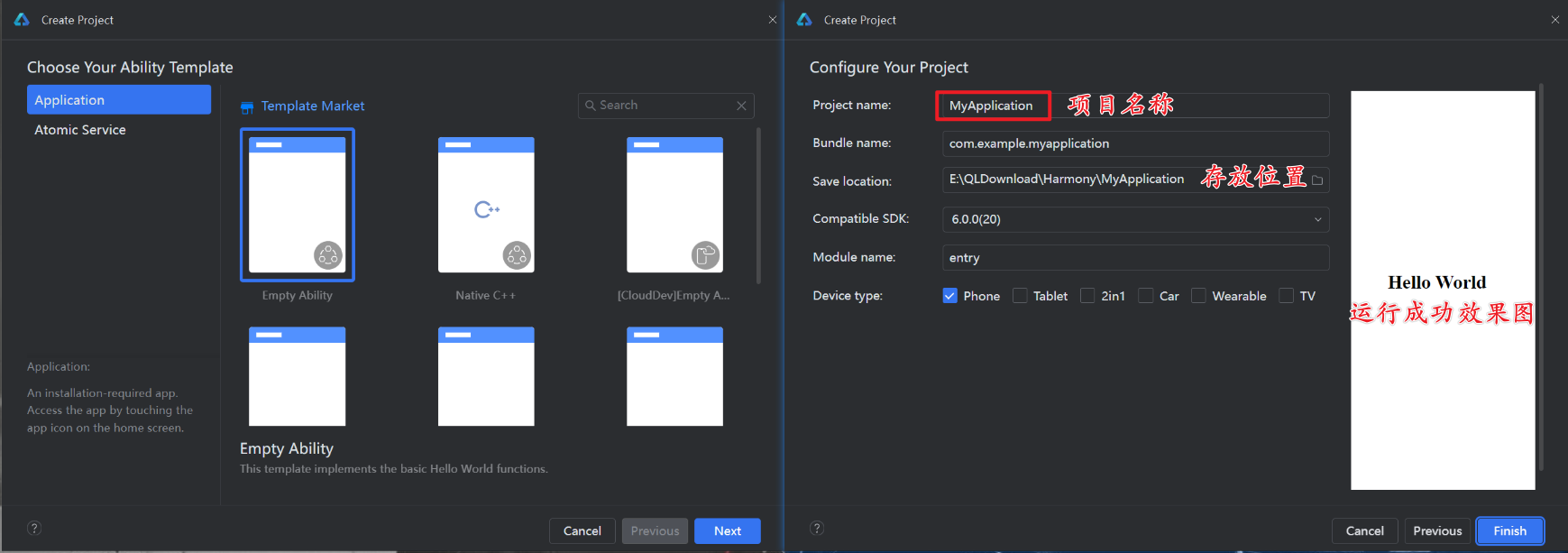
Task: Click 'Choose Your Ability Template' heading
Action: coord(130,68)
